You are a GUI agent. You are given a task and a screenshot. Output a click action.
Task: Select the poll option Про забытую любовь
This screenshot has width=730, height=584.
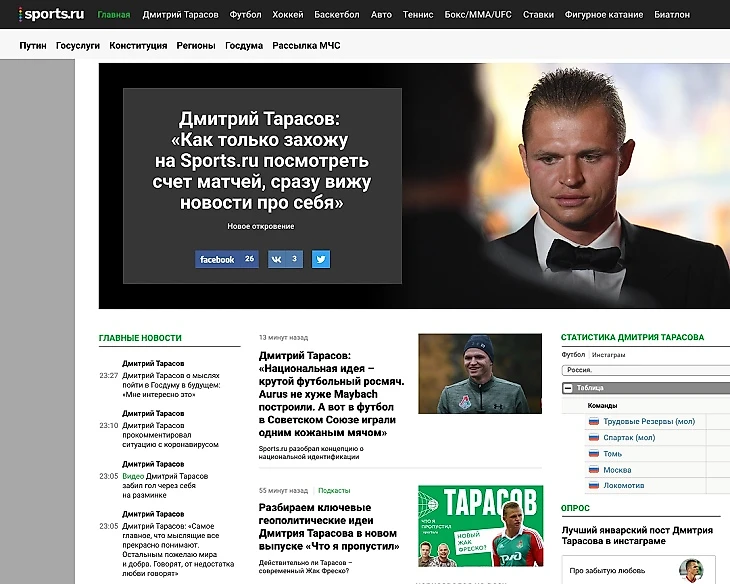[x=607, y=571]
